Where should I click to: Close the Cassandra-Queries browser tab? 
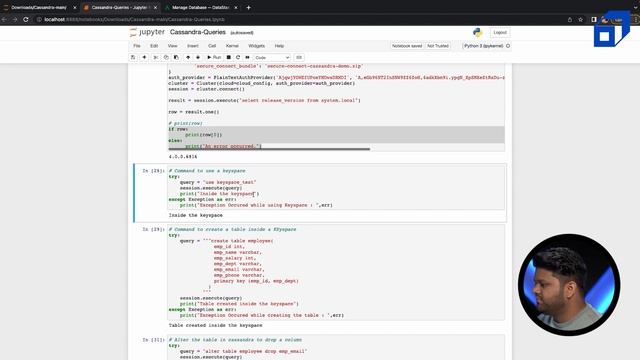pos(155,7)
